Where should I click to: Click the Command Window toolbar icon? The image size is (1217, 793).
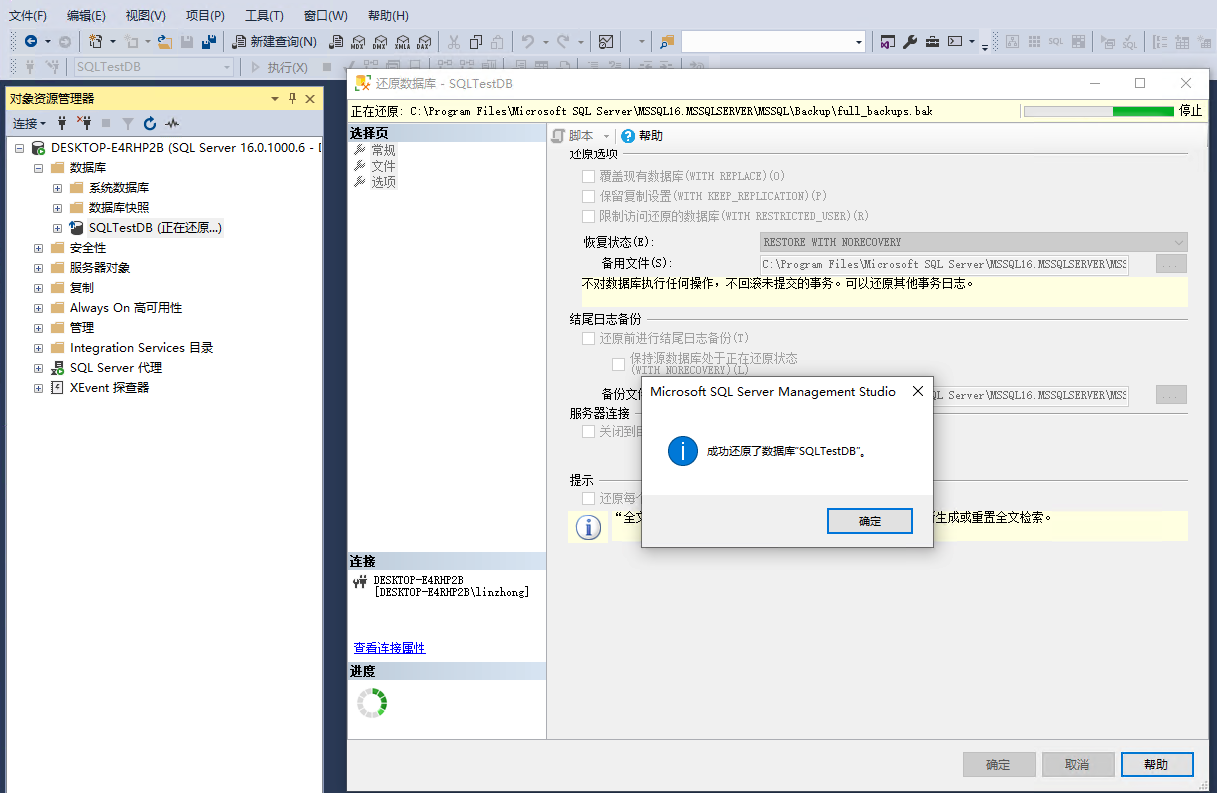tap(955, 41)
